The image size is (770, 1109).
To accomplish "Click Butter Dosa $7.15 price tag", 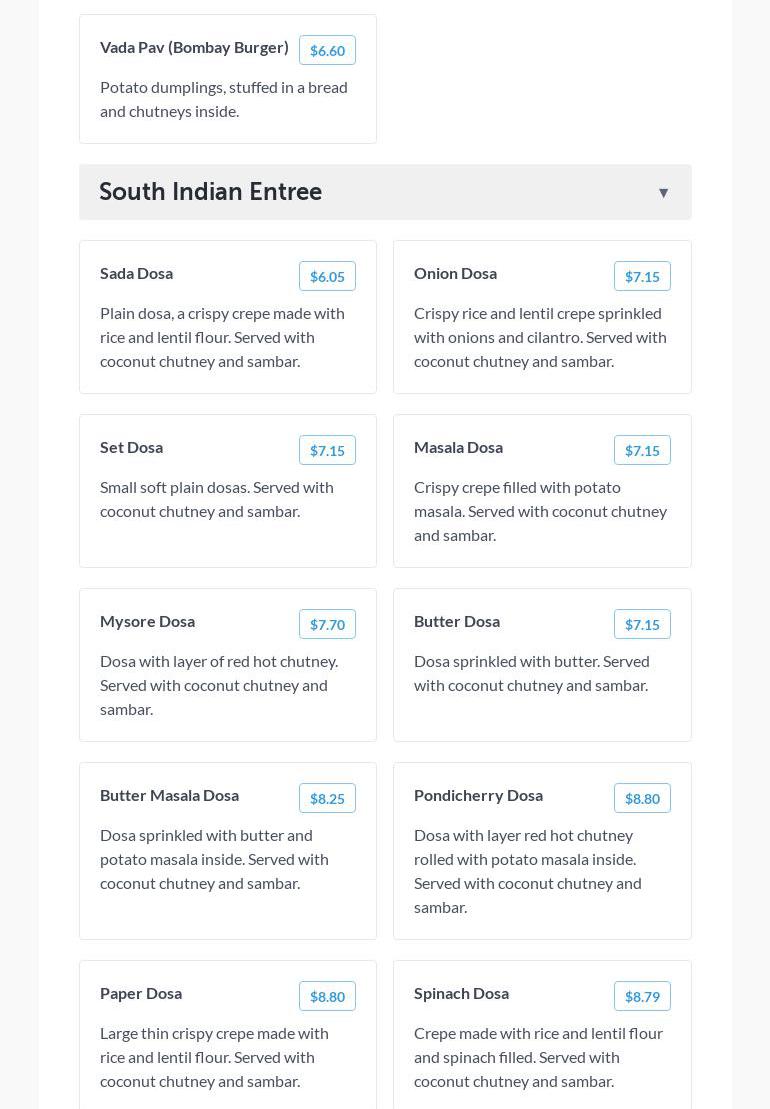I will click(642, 625).
